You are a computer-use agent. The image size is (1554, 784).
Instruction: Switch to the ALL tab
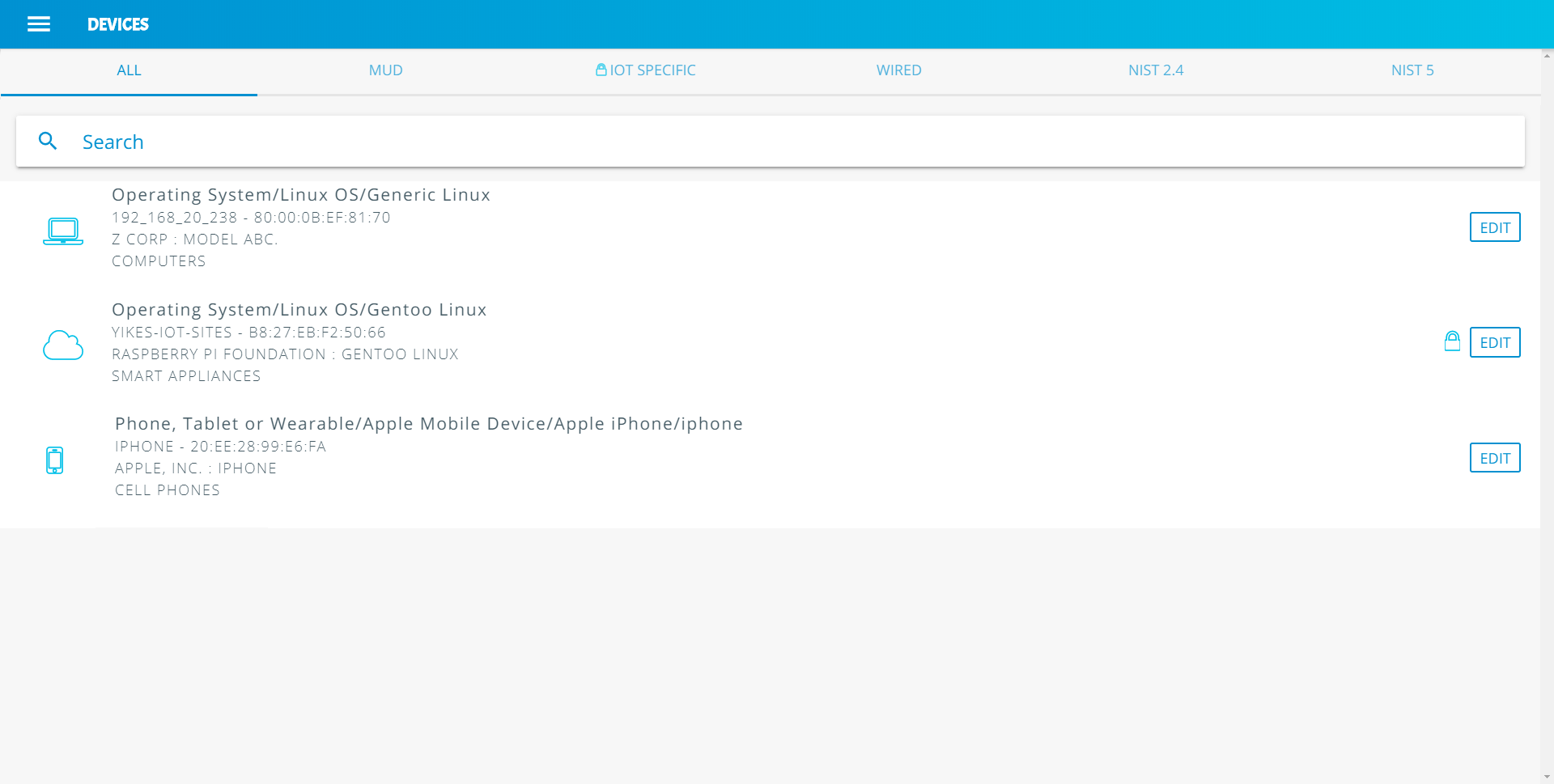(x=129, y=70)
